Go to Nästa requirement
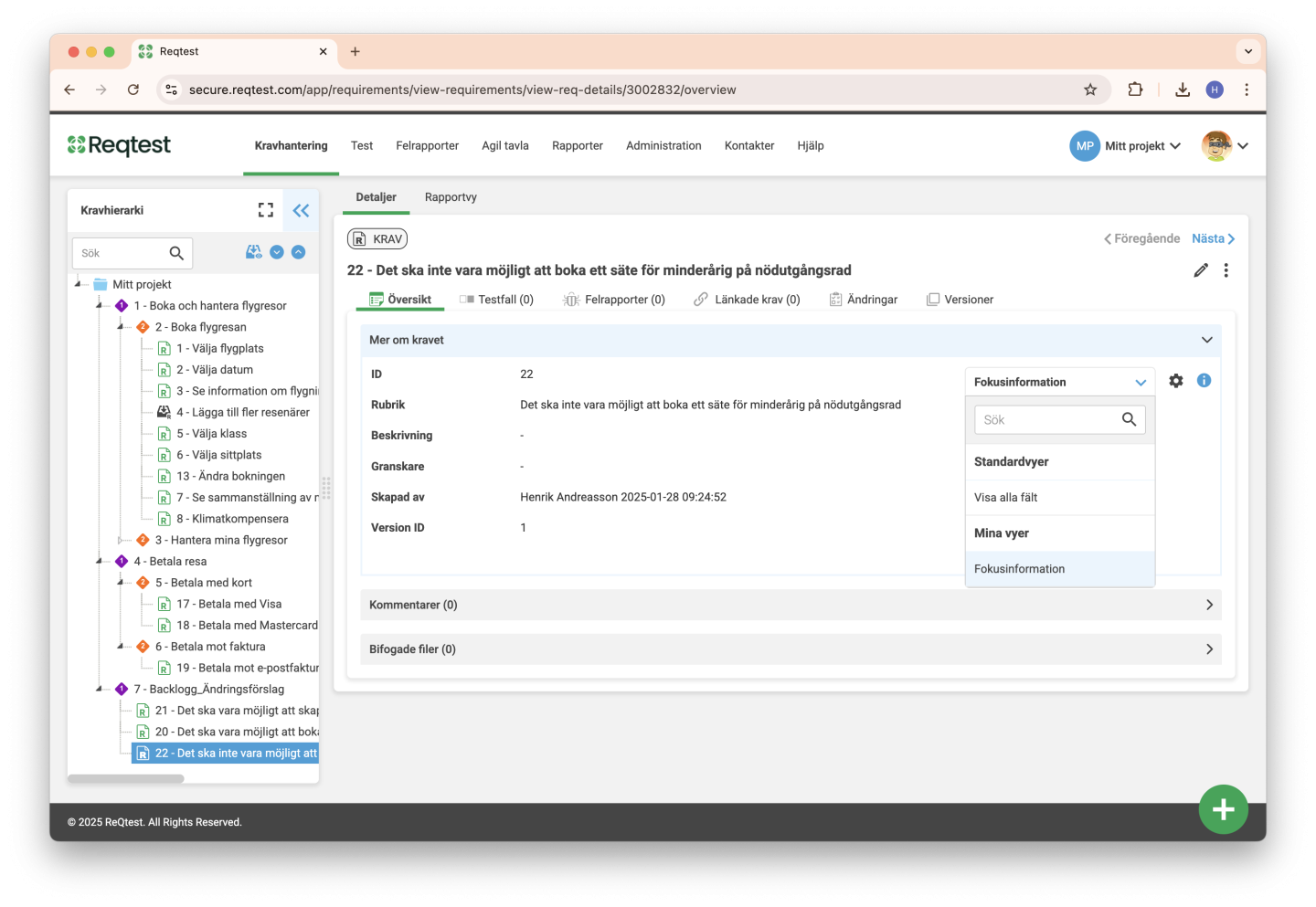 [1213, 238]
